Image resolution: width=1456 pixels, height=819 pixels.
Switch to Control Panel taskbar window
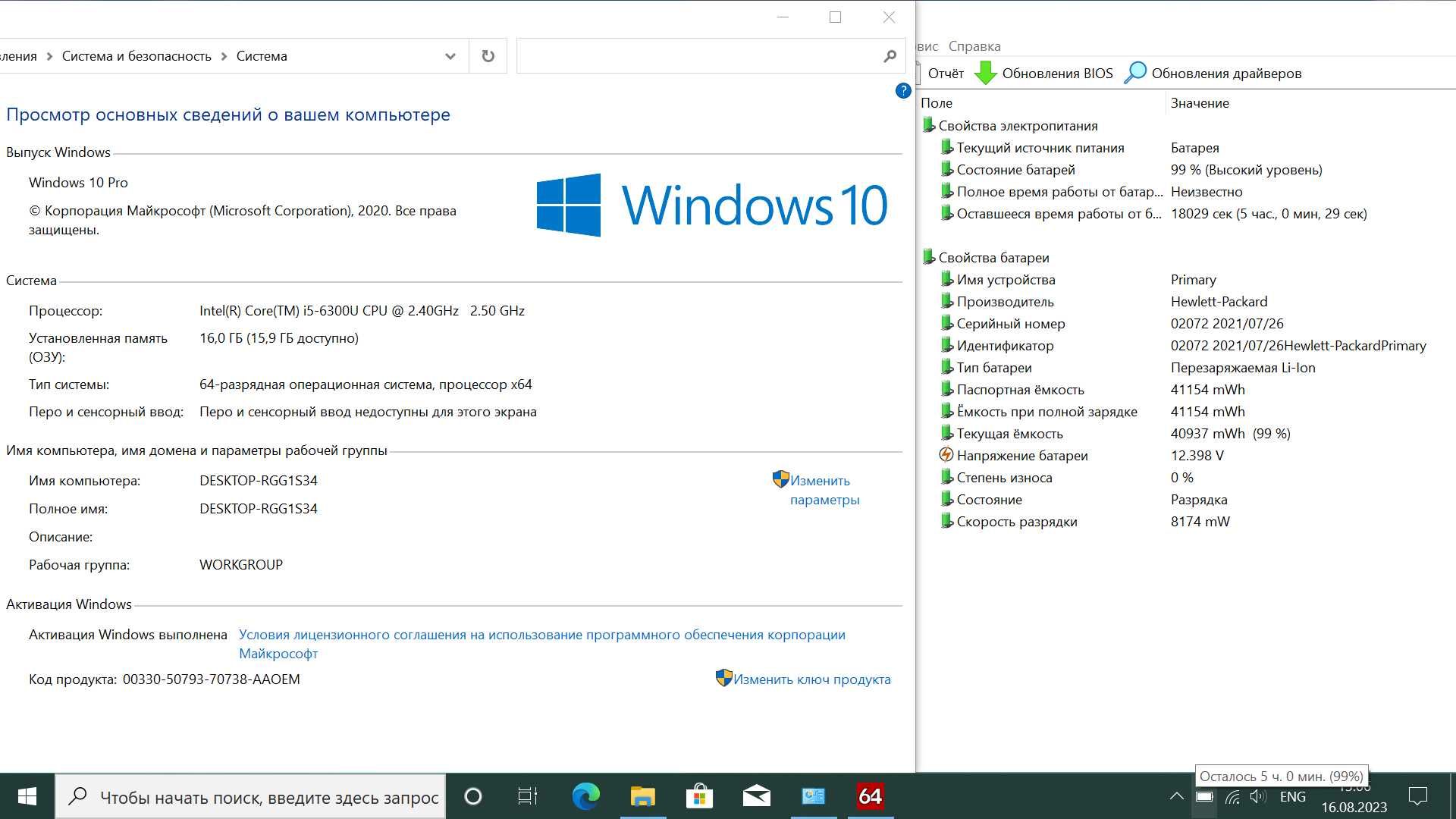coord(814,796)
